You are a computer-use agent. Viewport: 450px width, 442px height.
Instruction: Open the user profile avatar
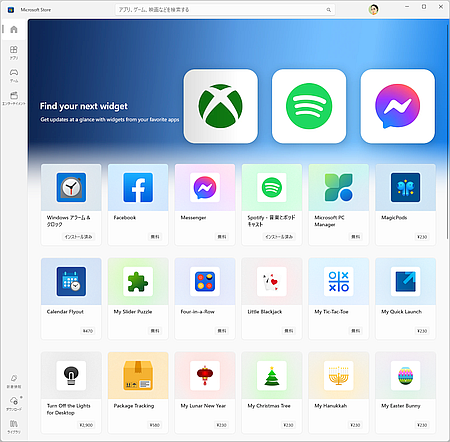374,9
